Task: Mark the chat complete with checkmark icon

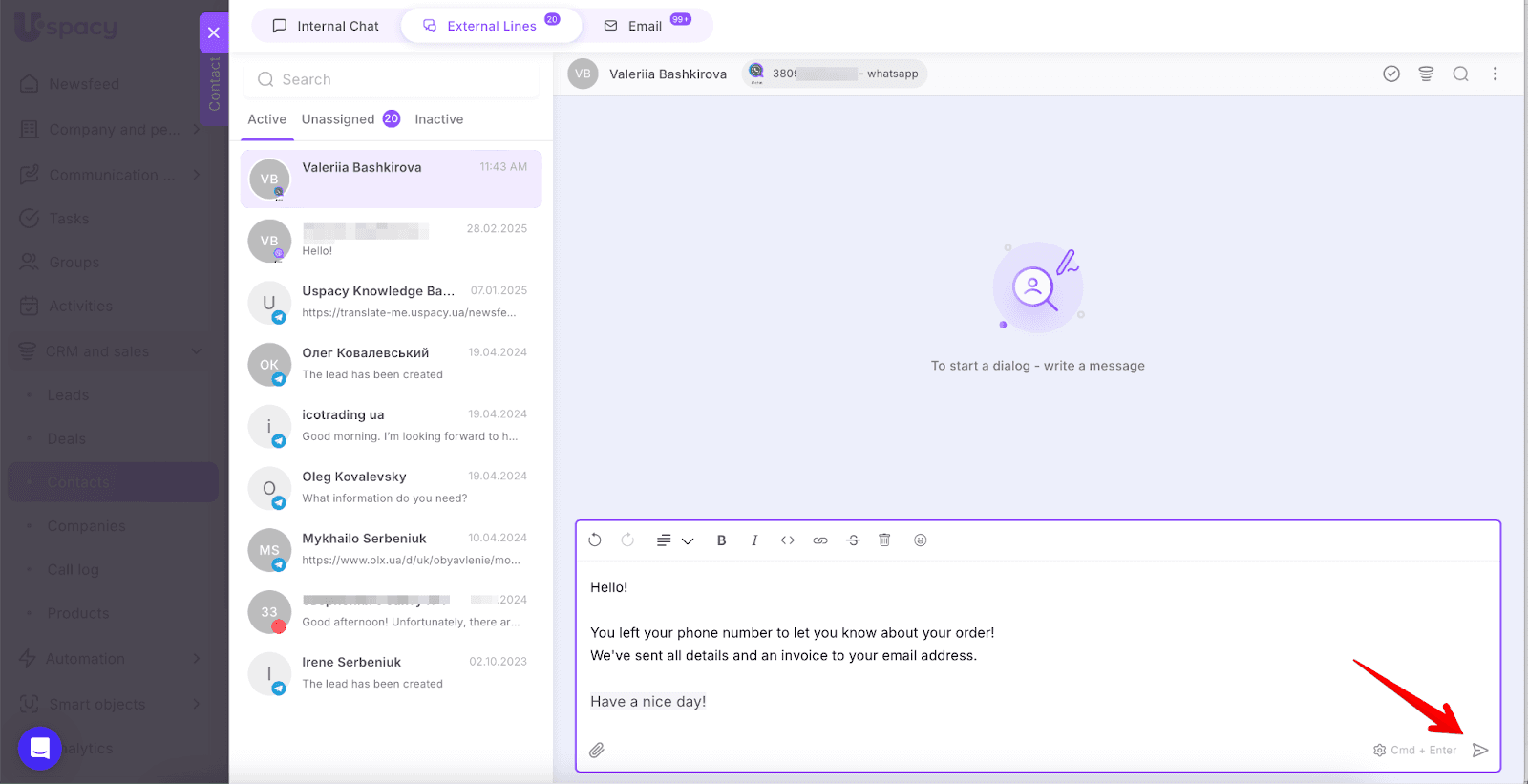Action: click(1391, 74)
